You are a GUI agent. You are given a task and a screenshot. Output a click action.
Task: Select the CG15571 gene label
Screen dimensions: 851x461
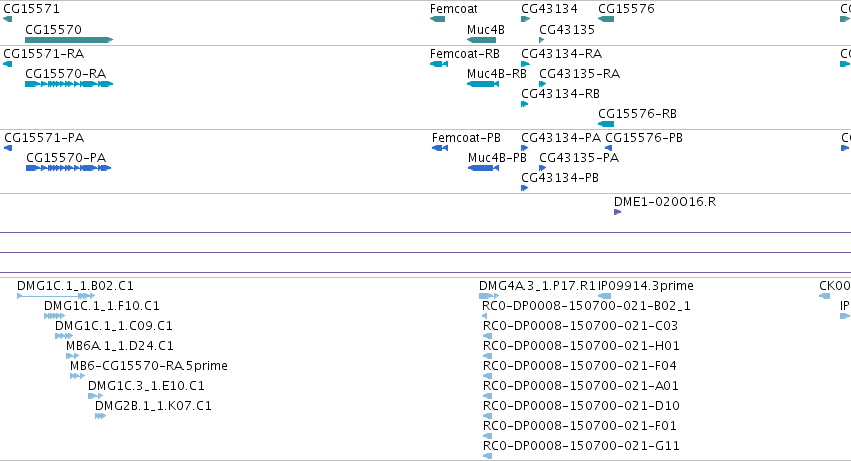[x=31, y=9]
